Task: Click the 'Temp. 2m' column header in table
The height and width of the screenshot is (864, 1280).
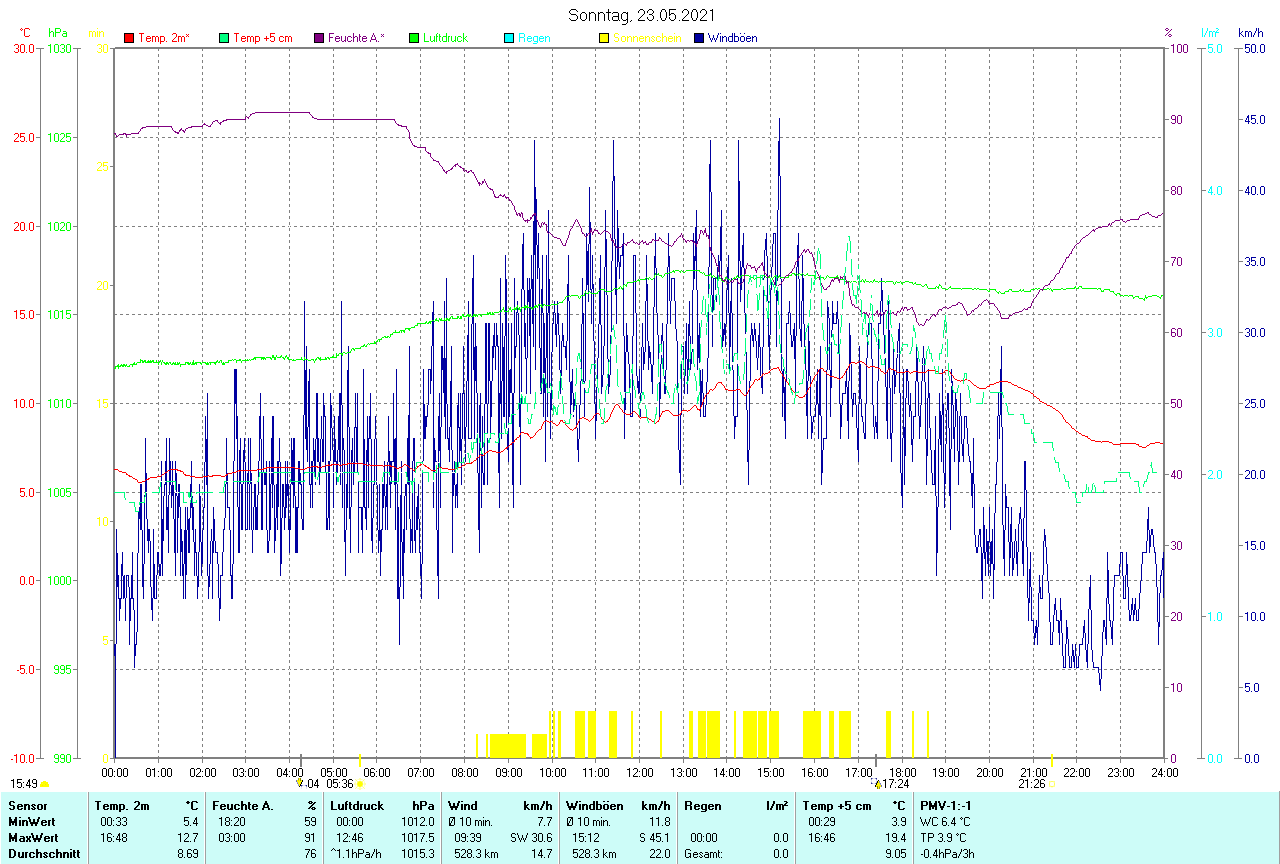Action: tap(122, 806)
